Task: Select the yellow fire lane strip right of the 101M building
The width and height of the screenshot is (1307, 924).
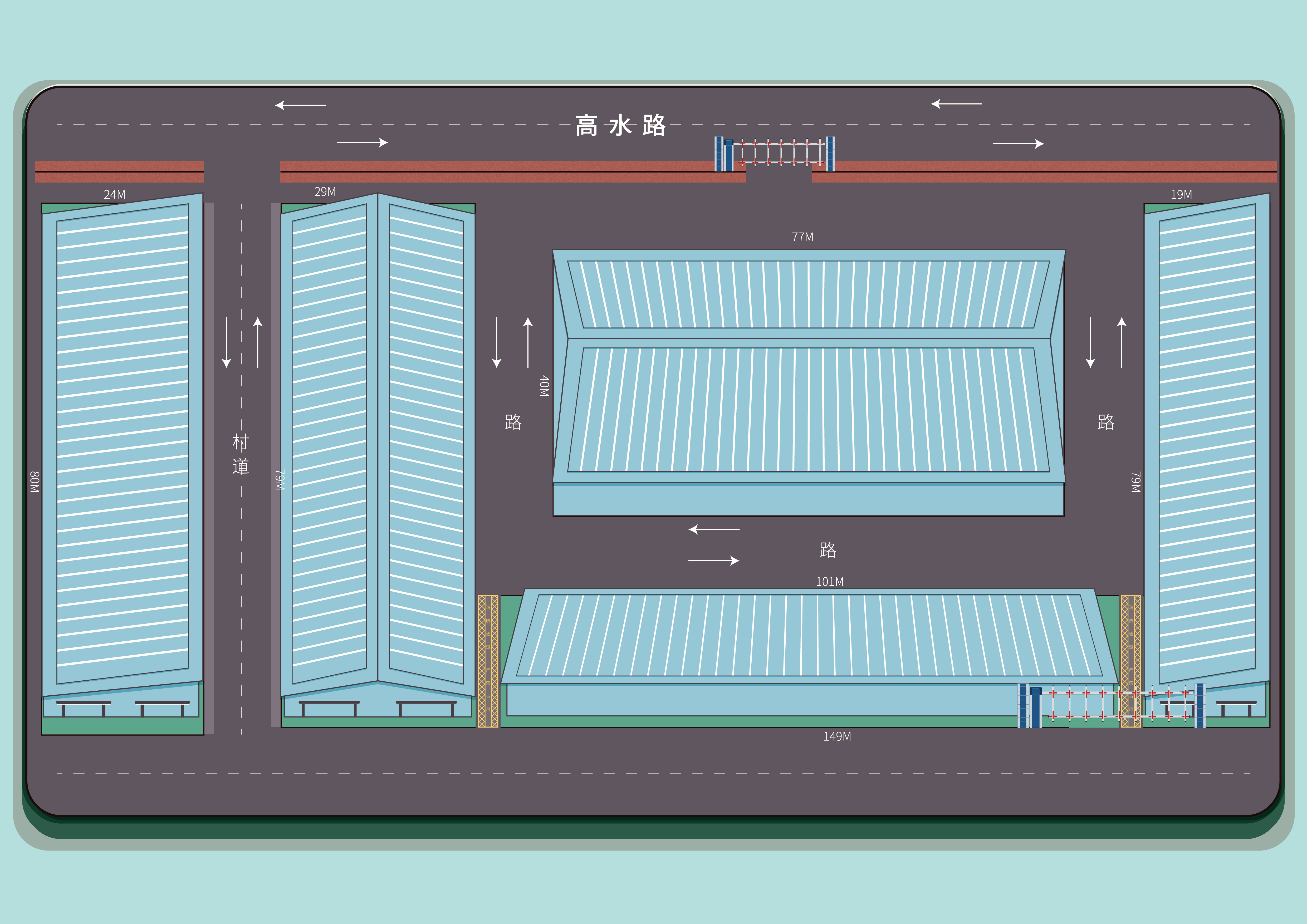Action: tap(1131, 661)
